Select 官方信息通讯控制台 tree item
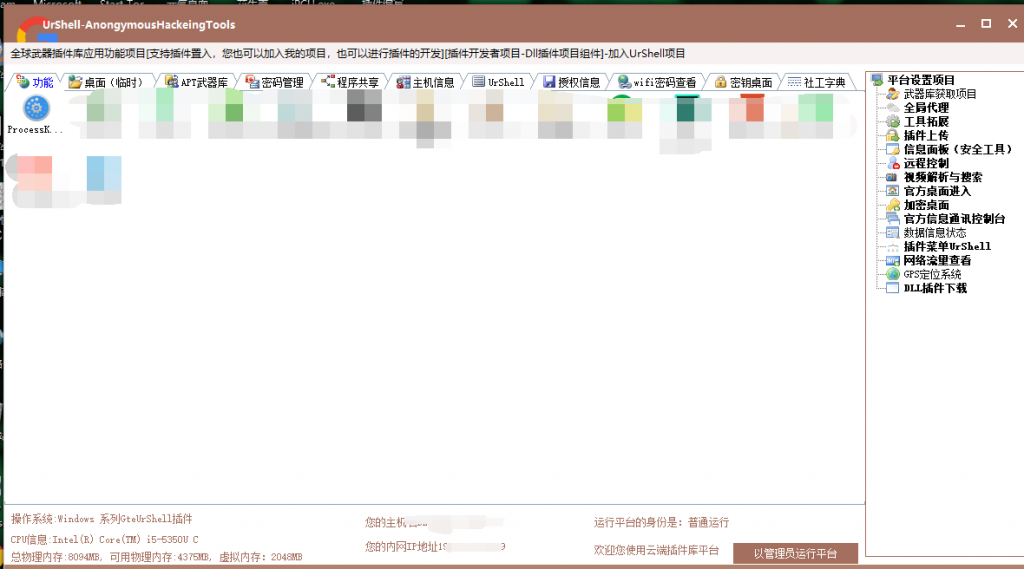Image resolution: width=1024 pixels, height=569 pixels. point(953,219)
